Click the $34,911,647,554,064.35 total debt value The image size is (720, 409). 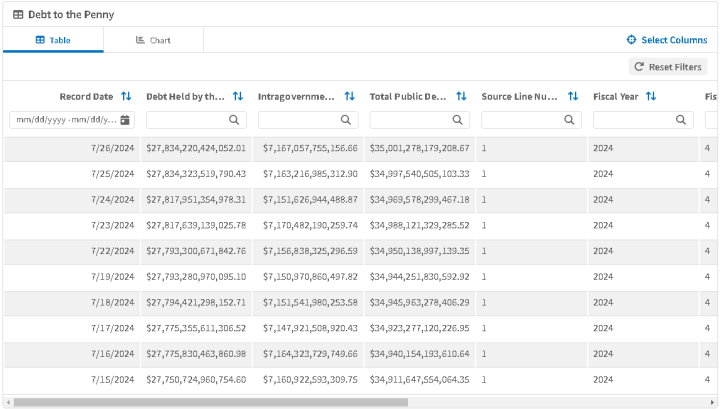coord(420,380)
